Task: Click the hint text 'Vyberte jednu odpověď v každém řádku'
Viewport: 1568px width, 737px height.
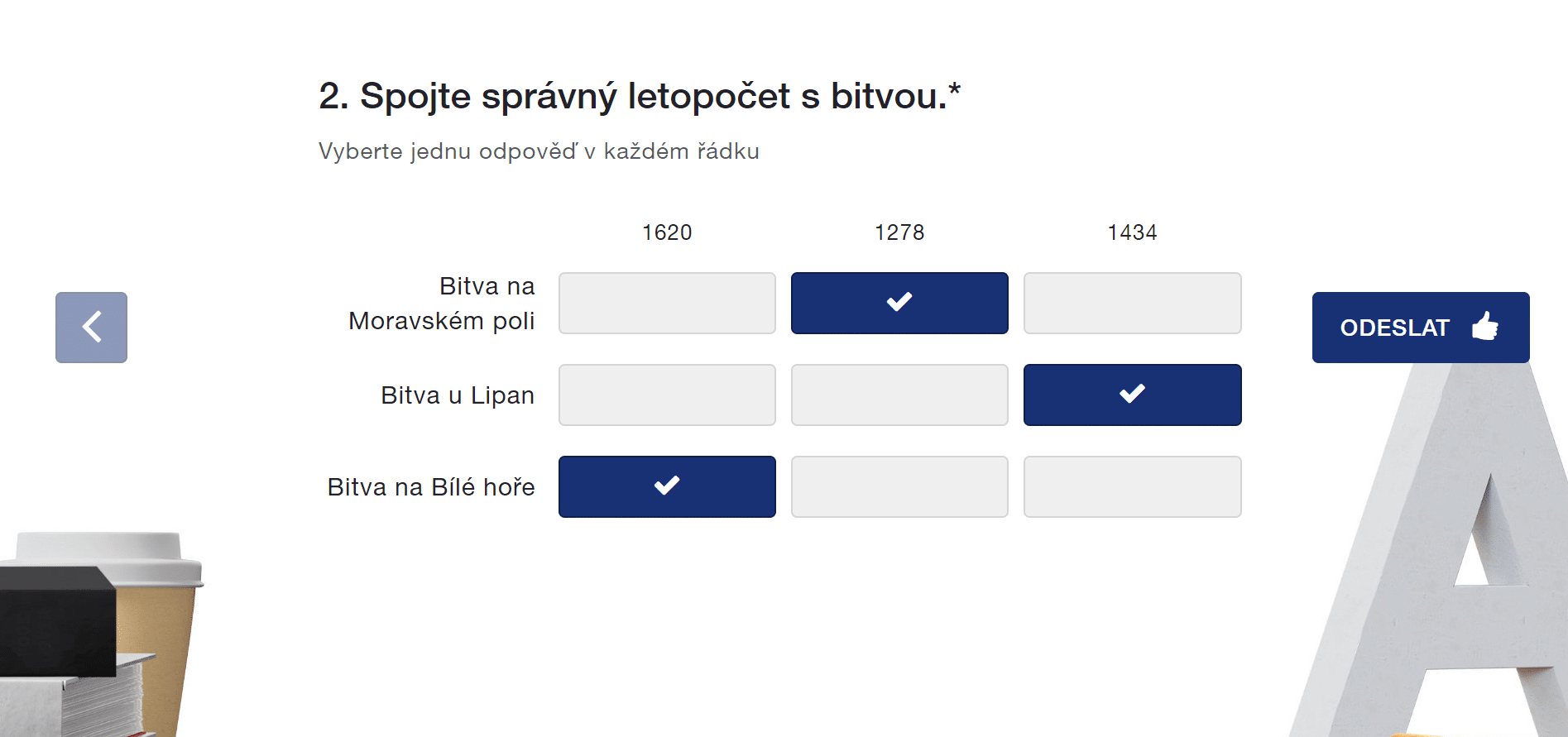Action: 539,151
